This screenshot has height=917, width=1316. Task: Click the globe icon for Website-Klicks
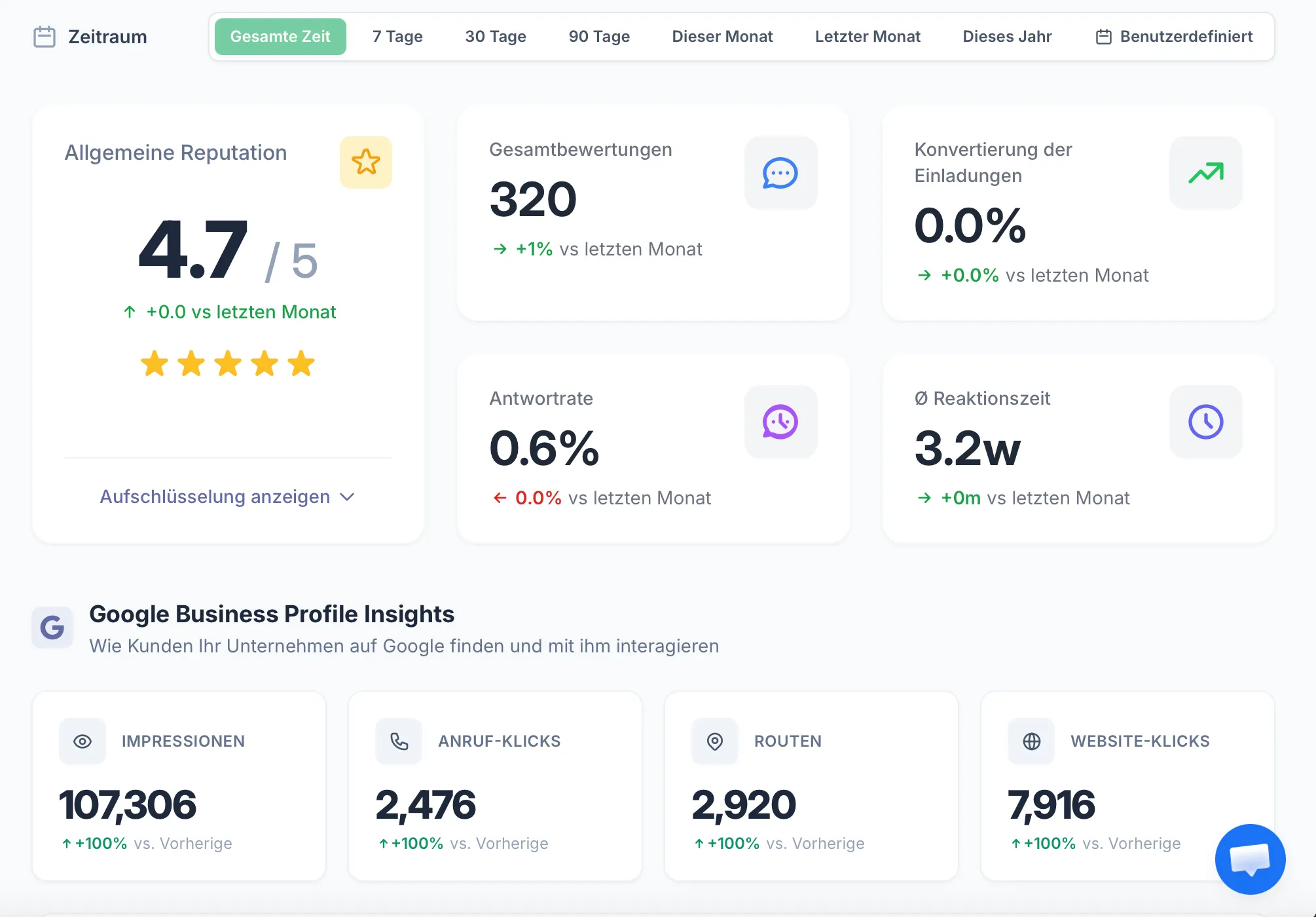1031,741
